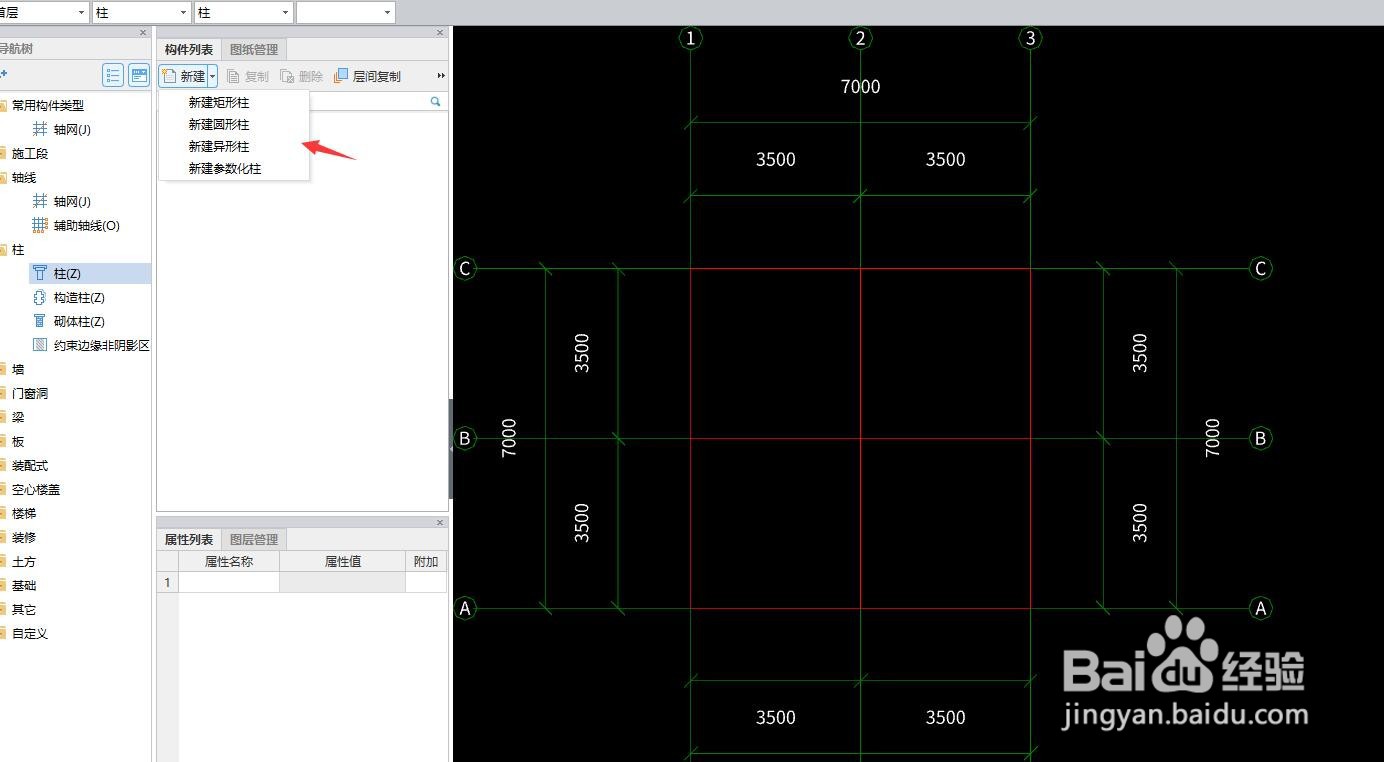Switch to the 图纸管理 tab
The width and height of the screenshot is (1384, 762).
click(x=254, y=49)
